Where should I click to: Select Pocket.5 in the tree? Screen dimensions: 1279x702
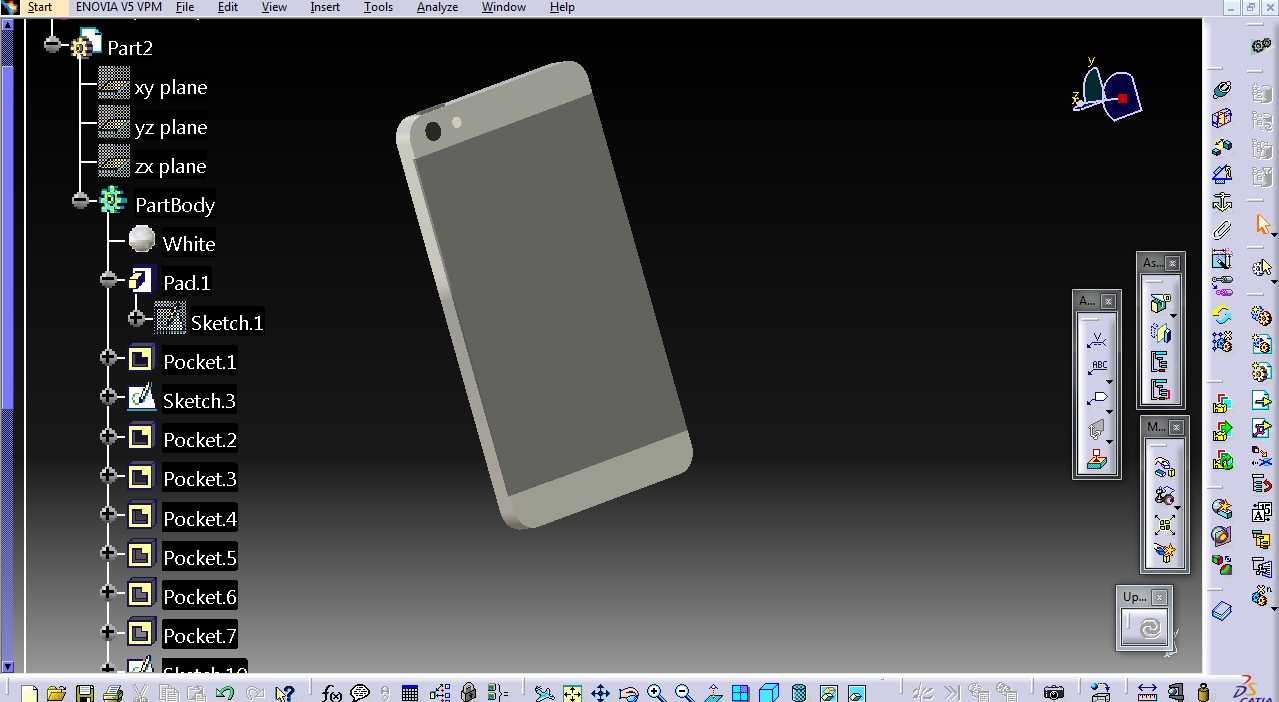(x=200, y=557)
